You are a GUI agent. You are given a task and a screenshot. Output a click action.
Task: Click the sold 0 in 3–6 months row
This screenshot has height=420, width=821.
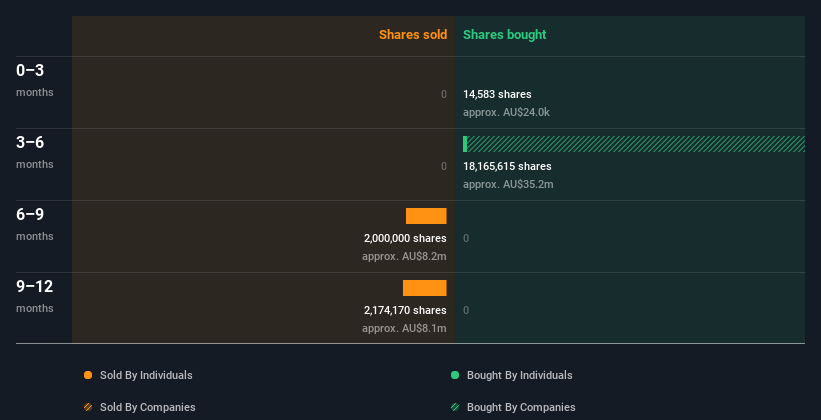tap(444, 166)
